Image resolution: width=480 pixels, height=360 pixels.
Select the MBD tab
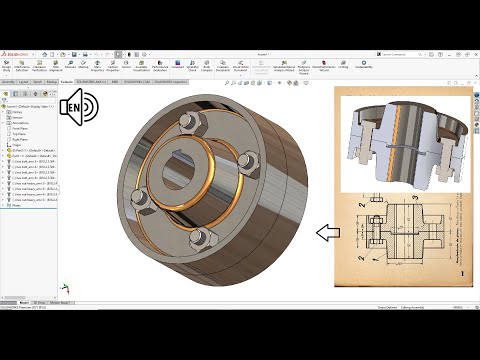[115, 82]
